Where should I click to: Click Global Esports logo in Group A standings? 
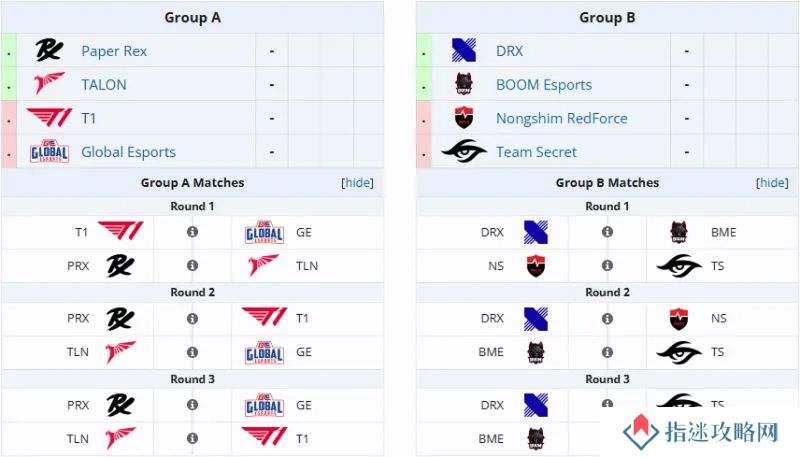tap(49, 151)
